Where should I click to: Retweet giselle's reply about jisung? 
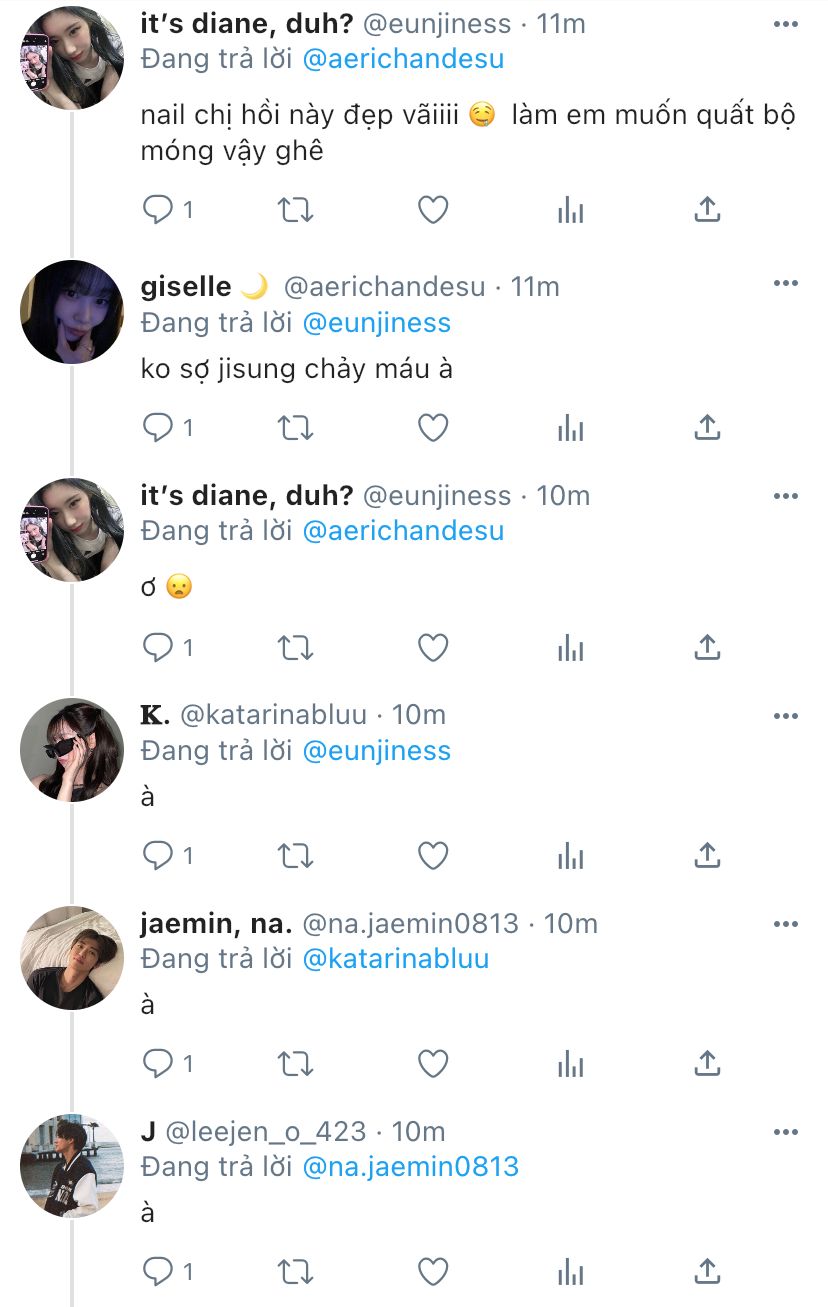[x=295, y=428]
